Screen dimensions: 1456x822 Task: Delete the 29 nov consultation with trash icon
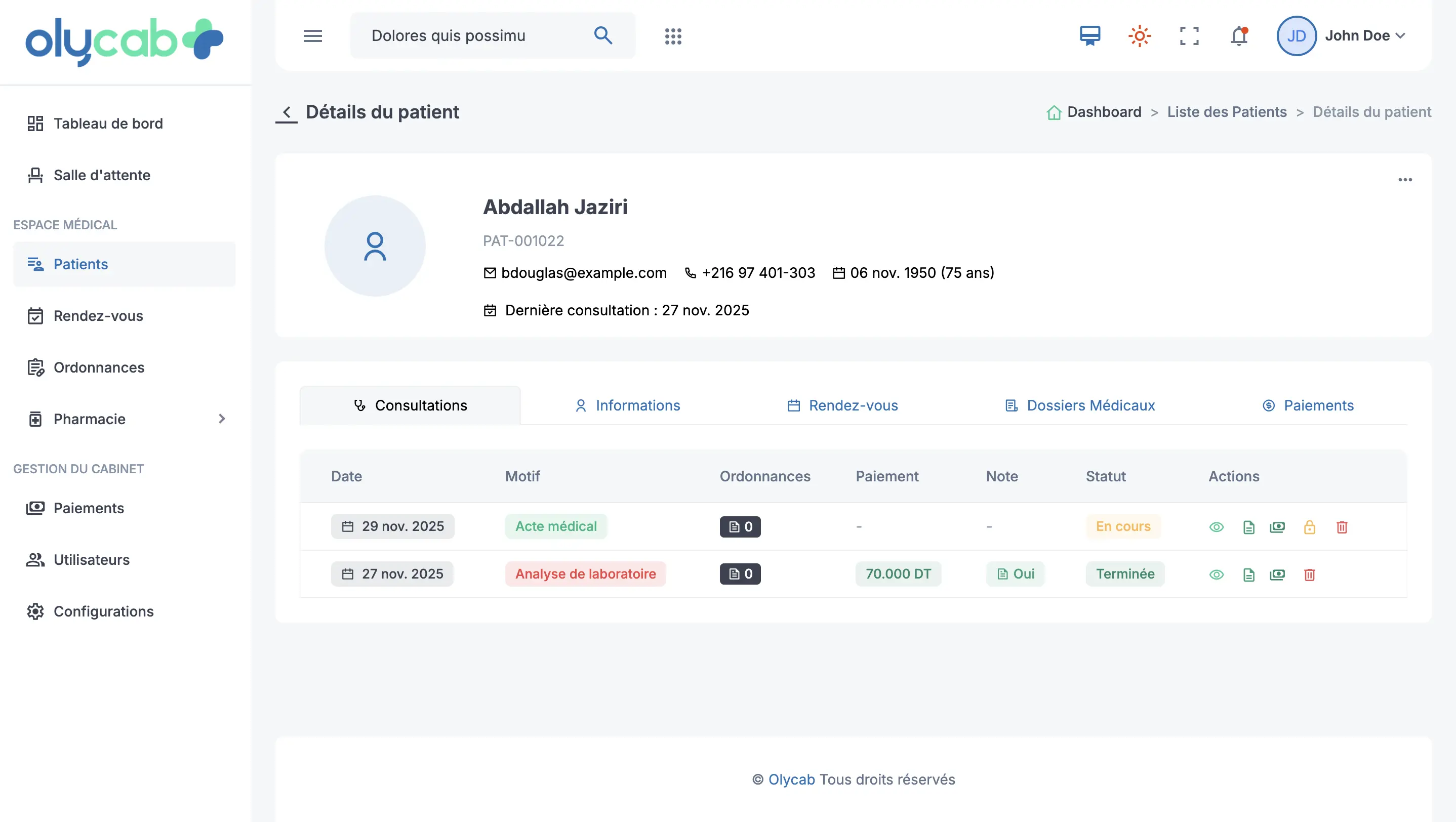click(x=1343, y=526)
